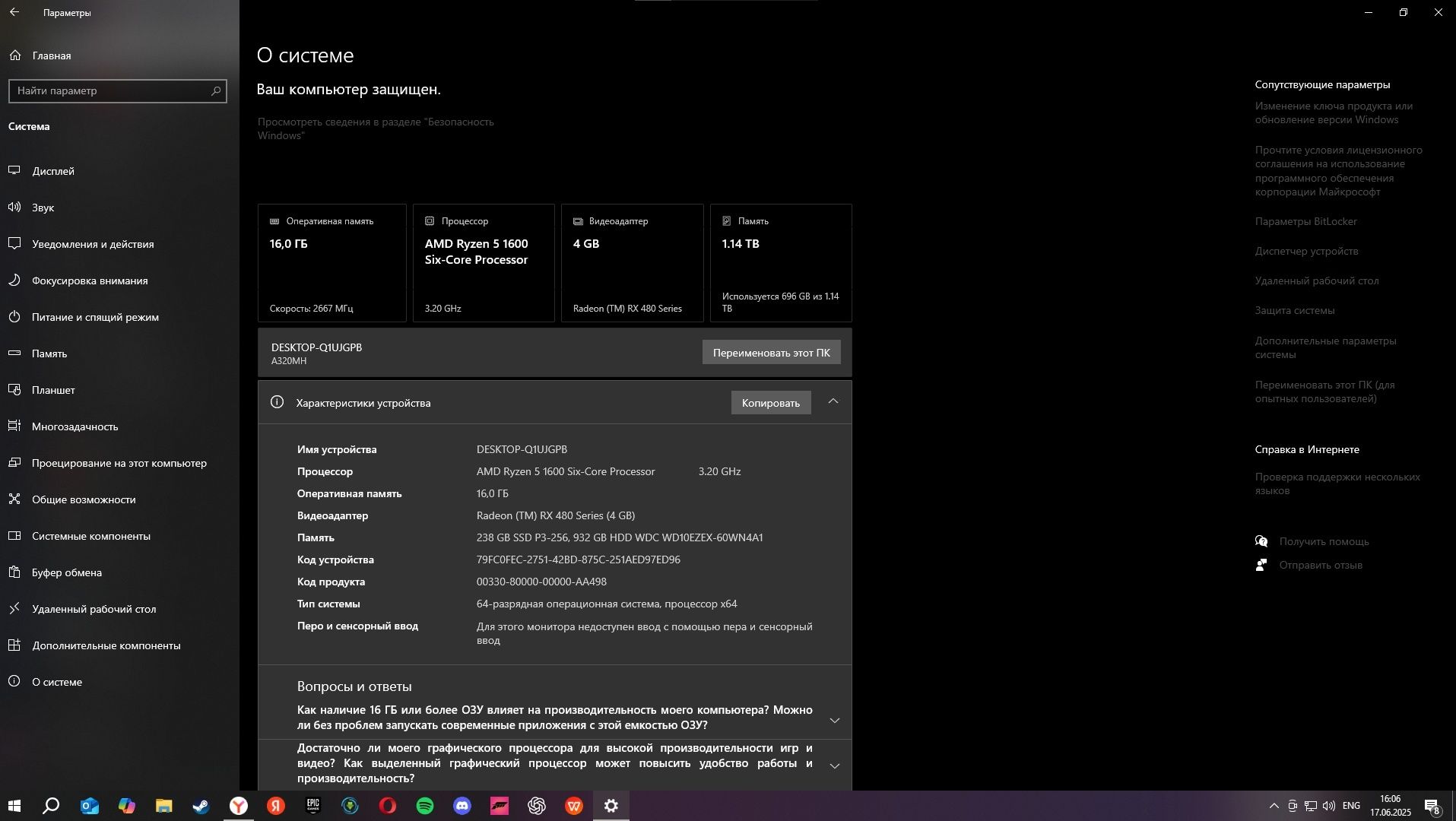Screen dimensions: 1456x821
Task: Click the Rename this PC button
Action: click(x=771, y=353)
